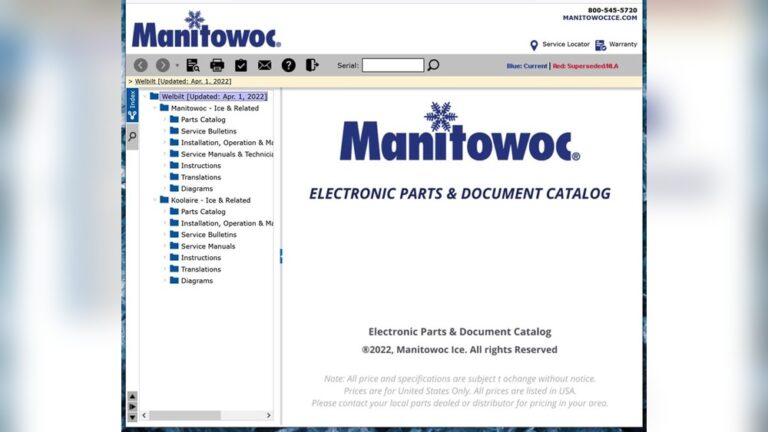768x432 pixels.
Task: Click the tree horizontal scrollbar thumb
Action: 185,415
